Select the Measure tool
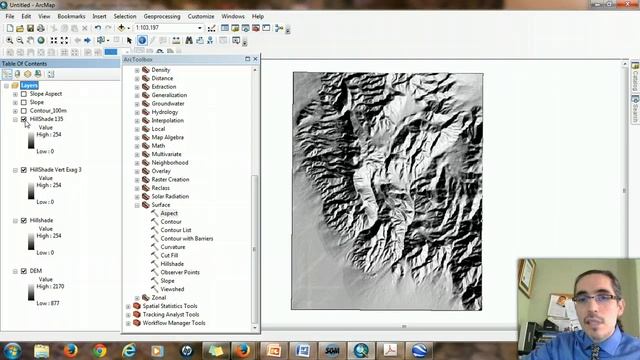 tap(176, 40)
